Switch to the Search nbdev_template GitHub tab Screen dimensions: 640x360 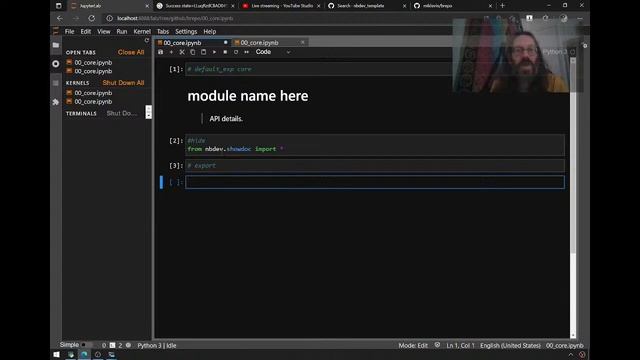(367, 6)
